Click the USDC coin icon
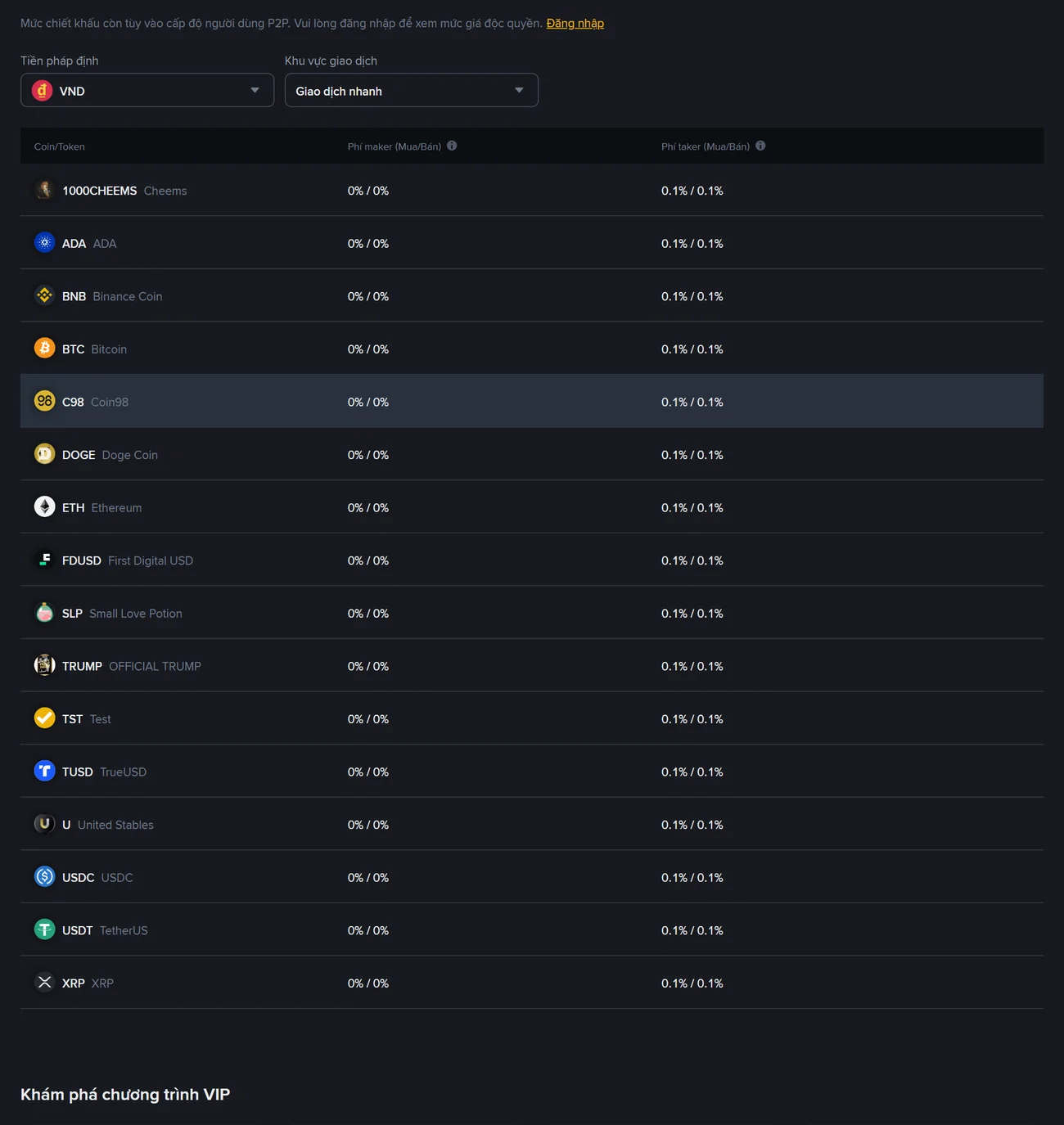The width and height of the screenshot is (1064, 1125). click(x=44, y=877)
